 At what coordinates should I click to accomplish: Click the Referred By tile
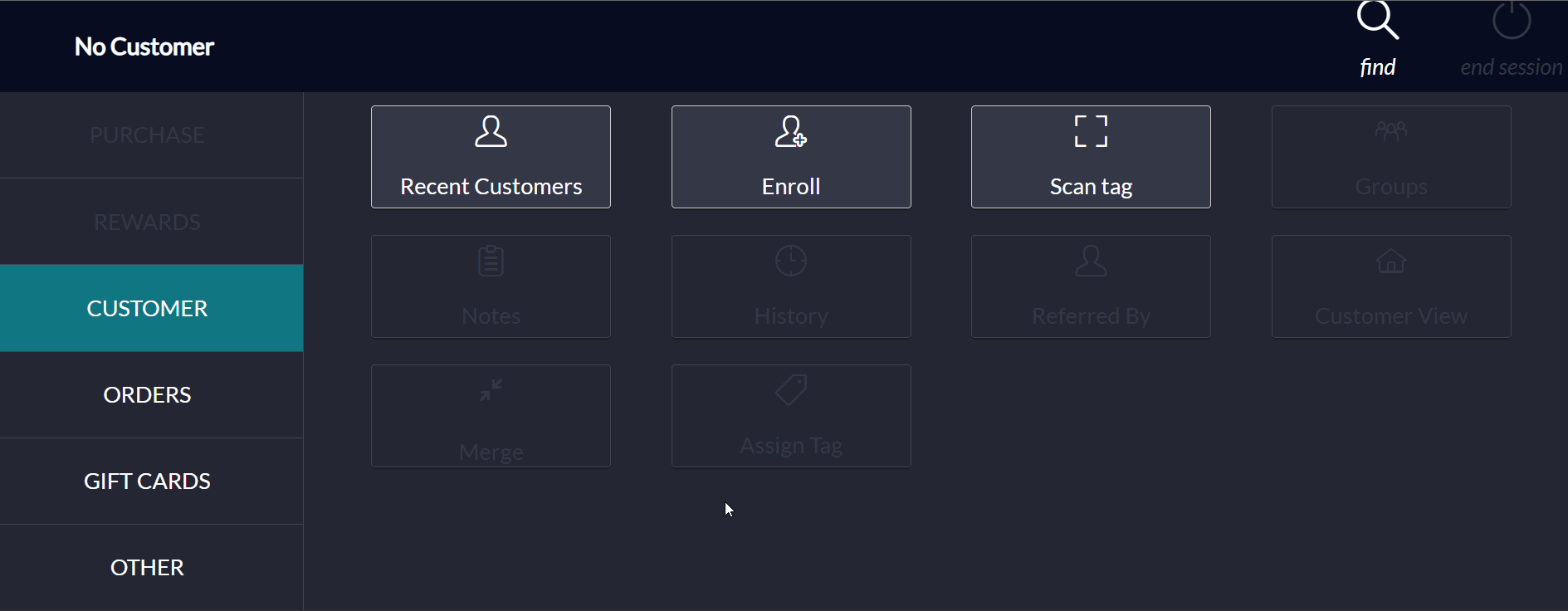click(x=1091, y=286)
